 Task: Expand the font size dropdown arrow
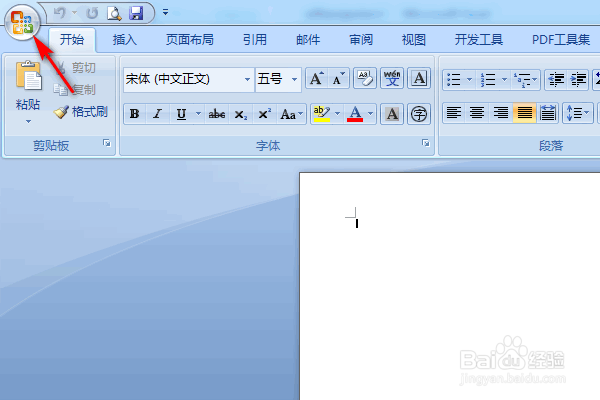coord(295,80)
